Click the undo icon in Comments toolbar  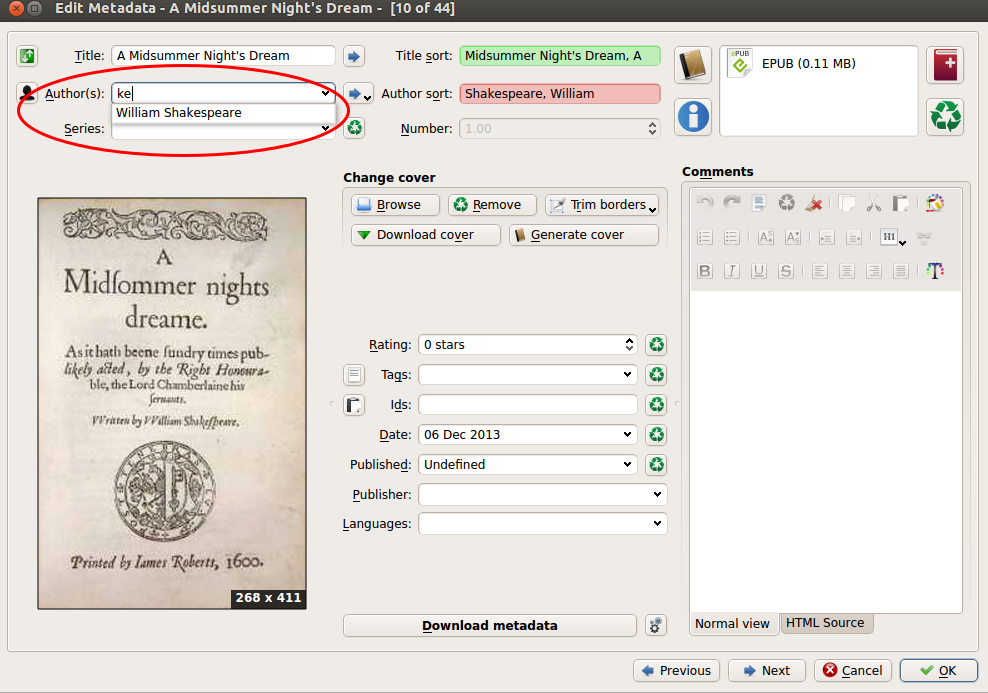click(x=704, y=203)
